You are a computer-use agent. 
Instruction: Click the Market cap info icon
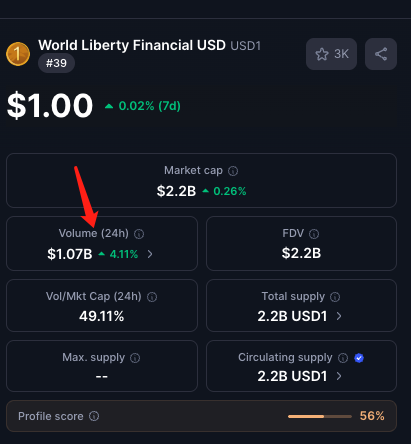(x=233, y=171)
